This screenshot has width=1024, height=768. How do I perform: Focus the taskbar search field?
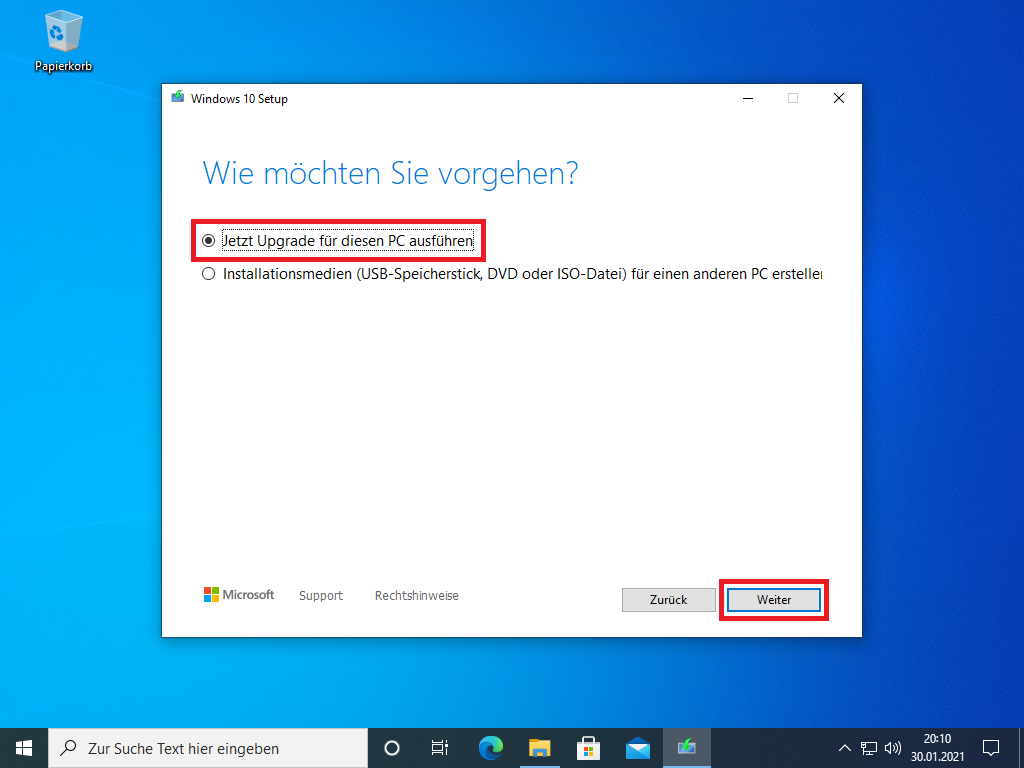[208, 748]
